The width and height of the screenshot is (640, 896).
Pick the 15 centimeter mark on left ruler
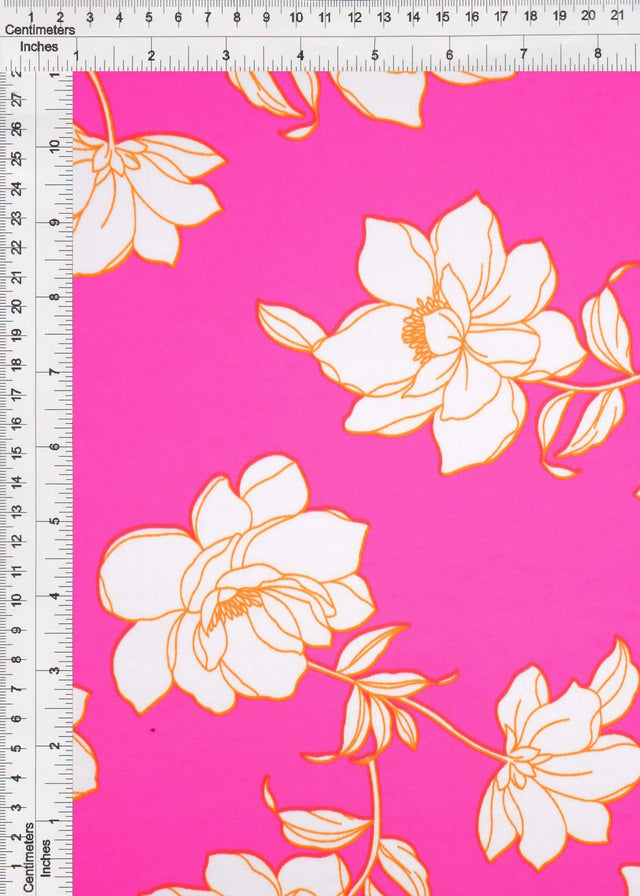click(17, 452)
